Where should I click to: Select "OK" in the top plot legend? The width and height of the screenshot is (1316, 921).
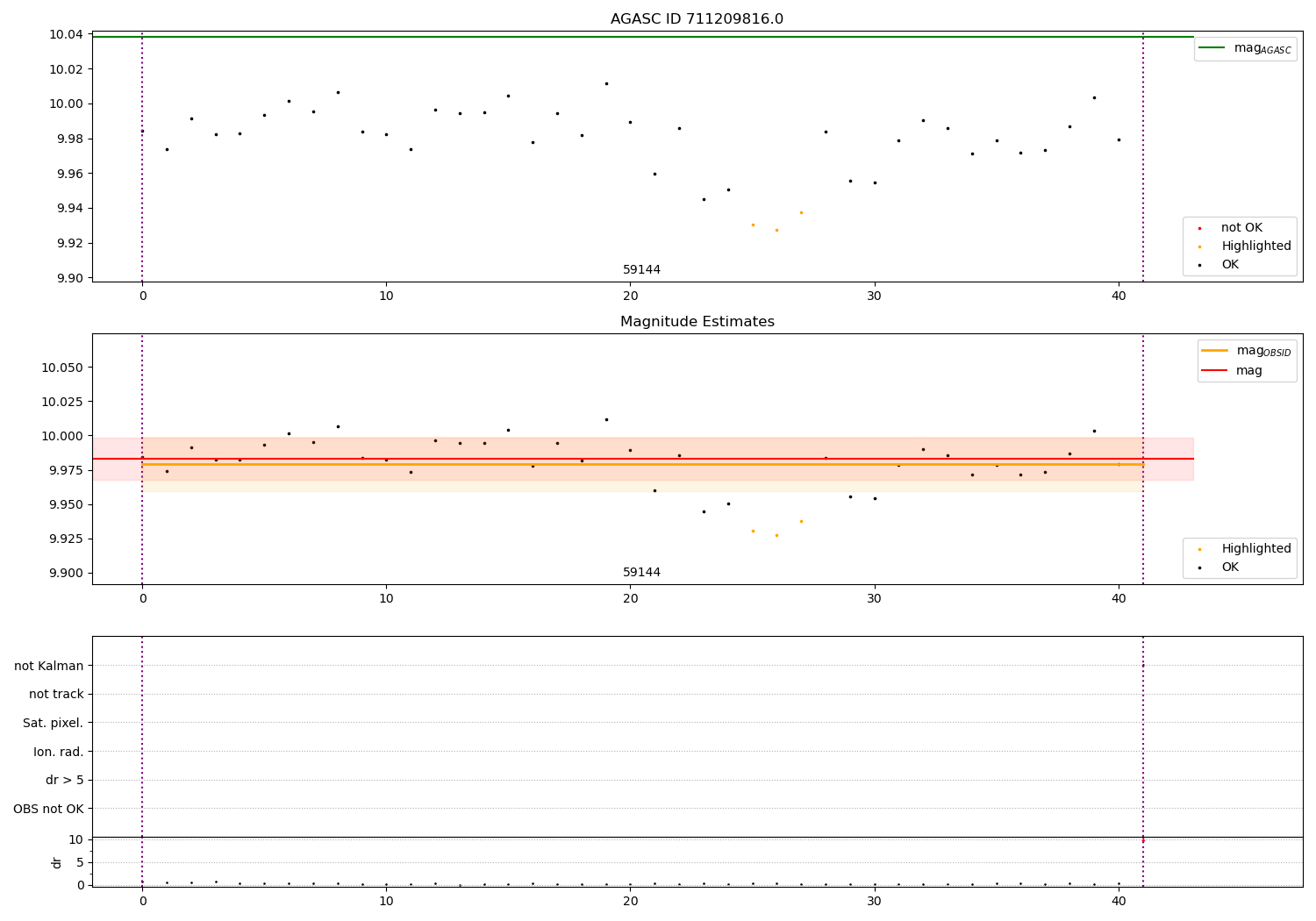[x=1219, y=265]
